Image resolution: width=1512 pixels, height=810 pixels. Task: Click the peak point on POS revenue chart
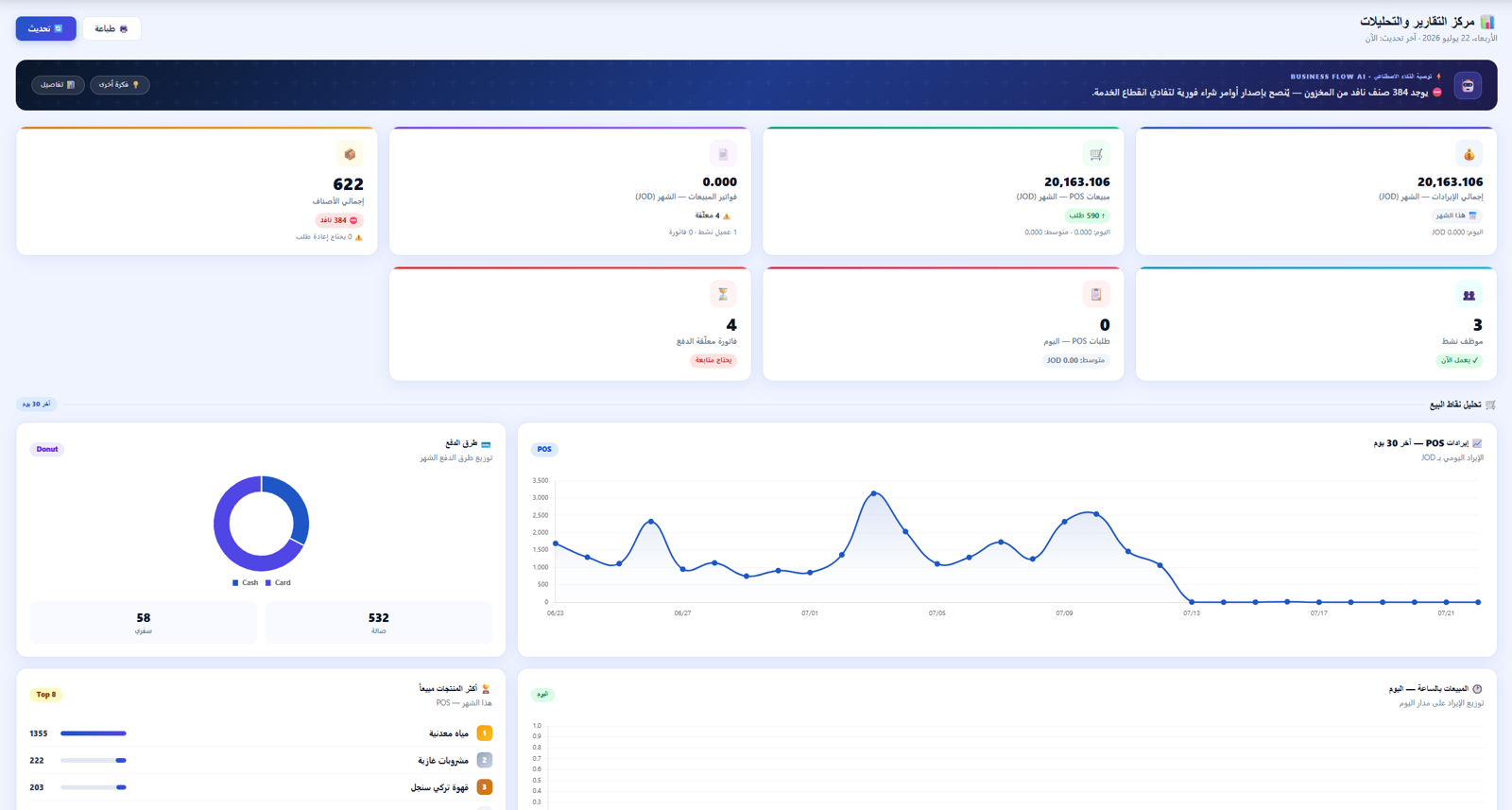873,493
